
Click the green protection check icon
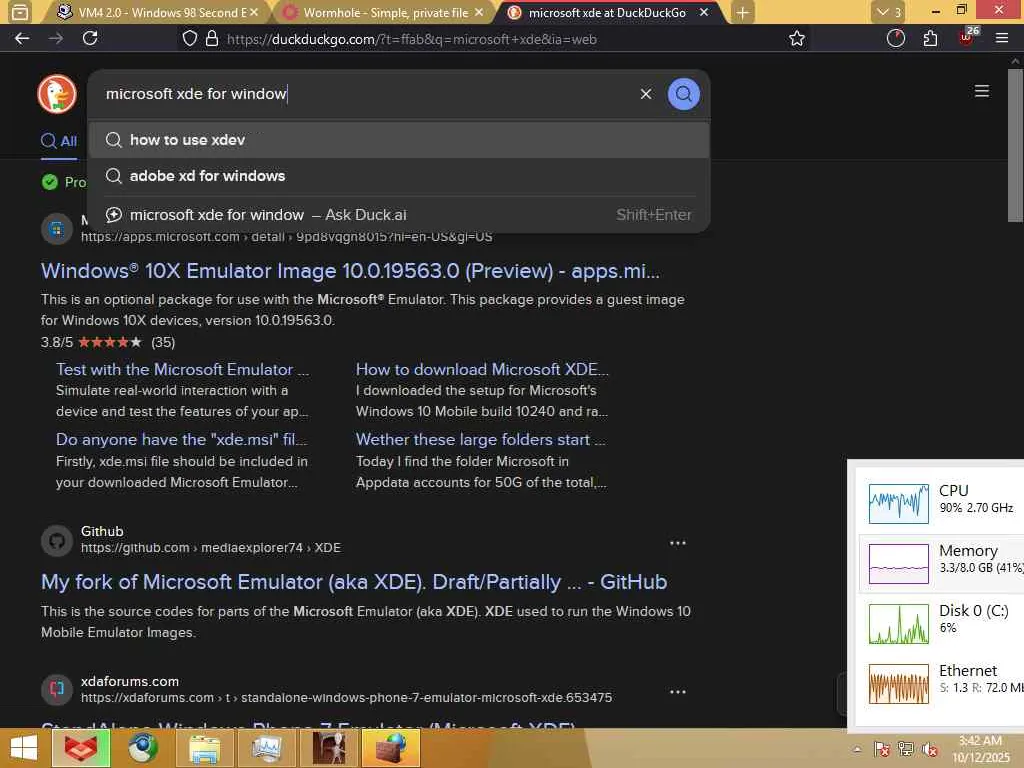click(50, 182)
